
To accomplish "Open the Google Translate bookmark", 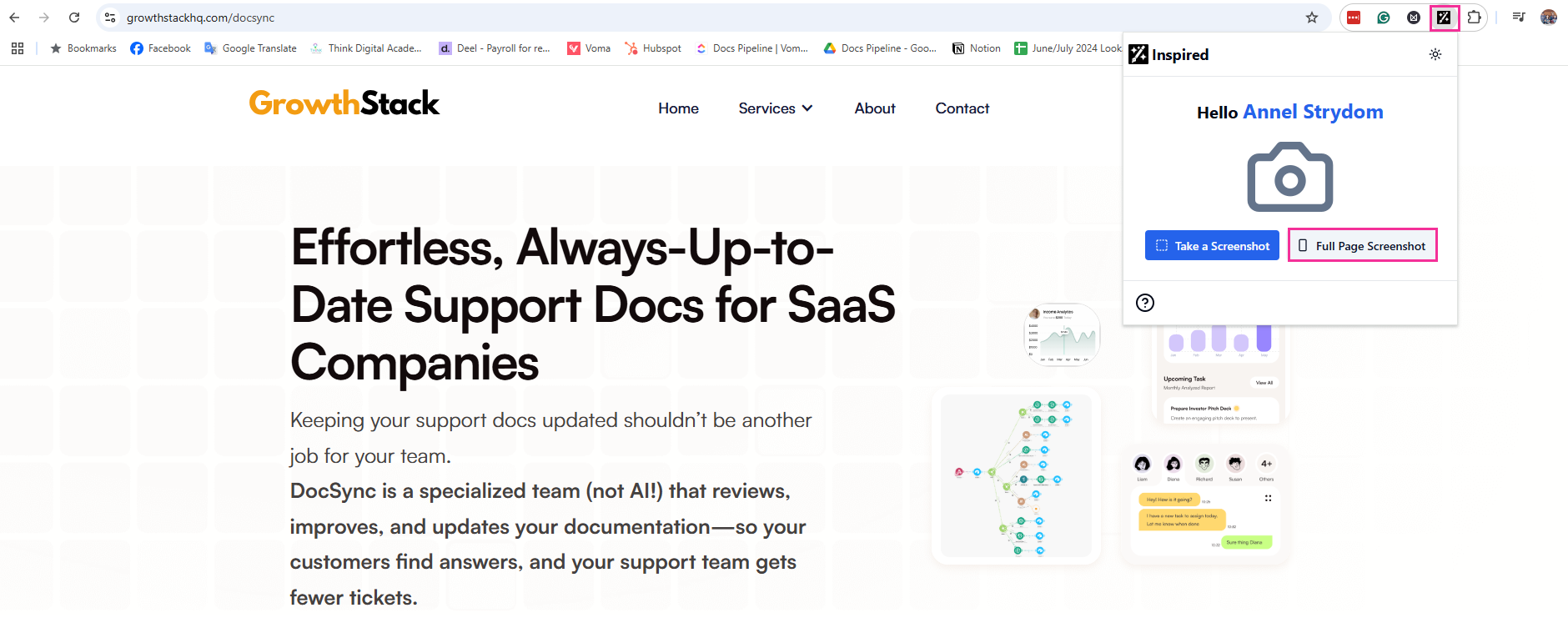I will pyautogui.click(x=250, y=48).
